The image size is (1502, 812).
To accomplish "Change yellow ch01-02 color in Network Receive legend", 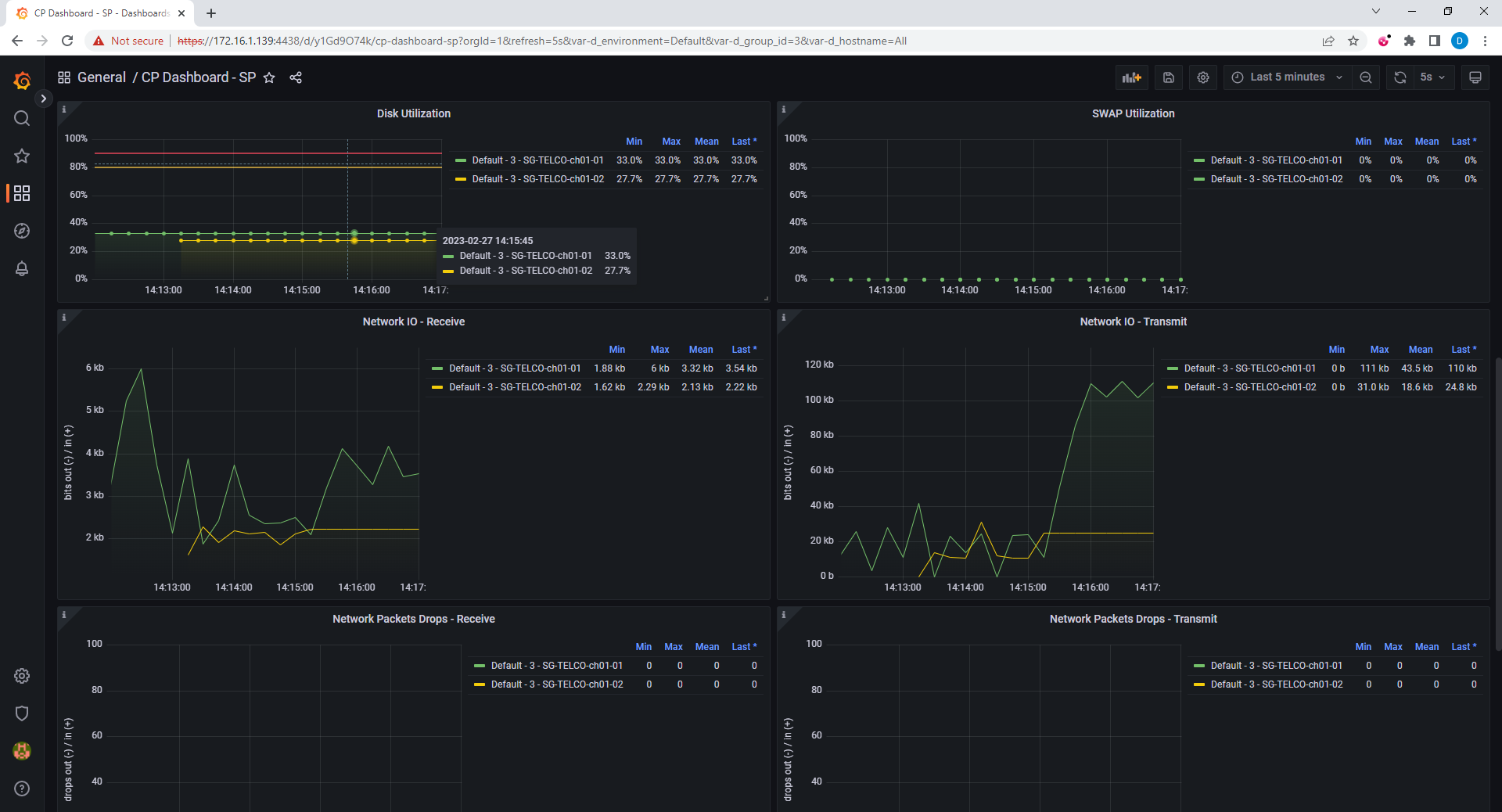I will coord(437,387).
